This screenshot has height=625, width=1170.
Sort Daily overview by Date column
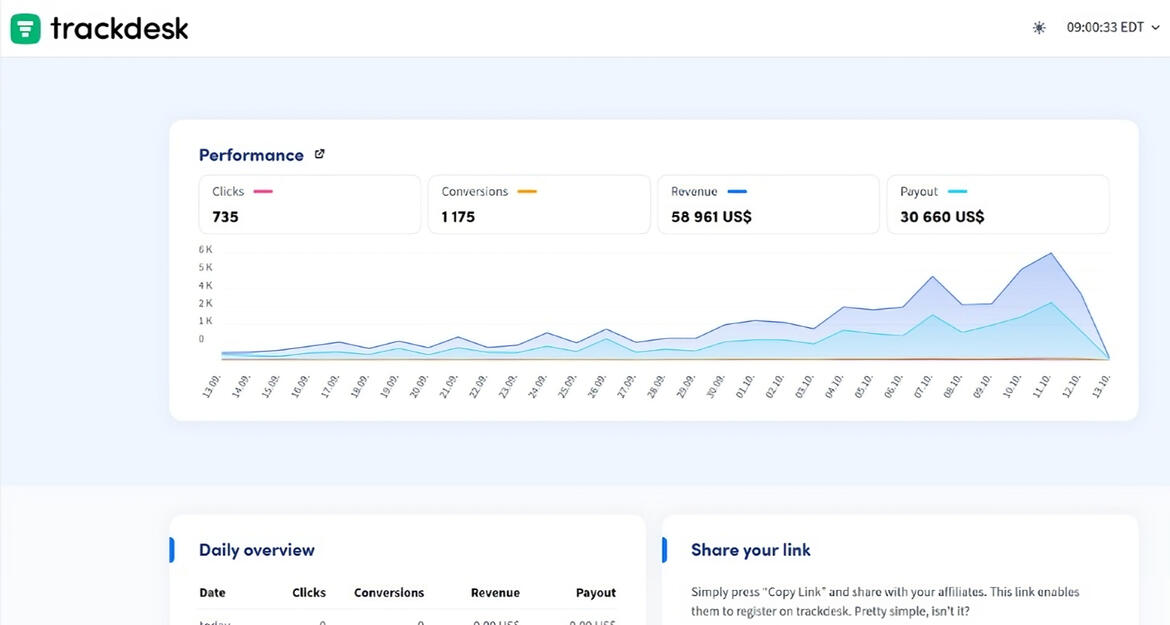coord(212,592)
